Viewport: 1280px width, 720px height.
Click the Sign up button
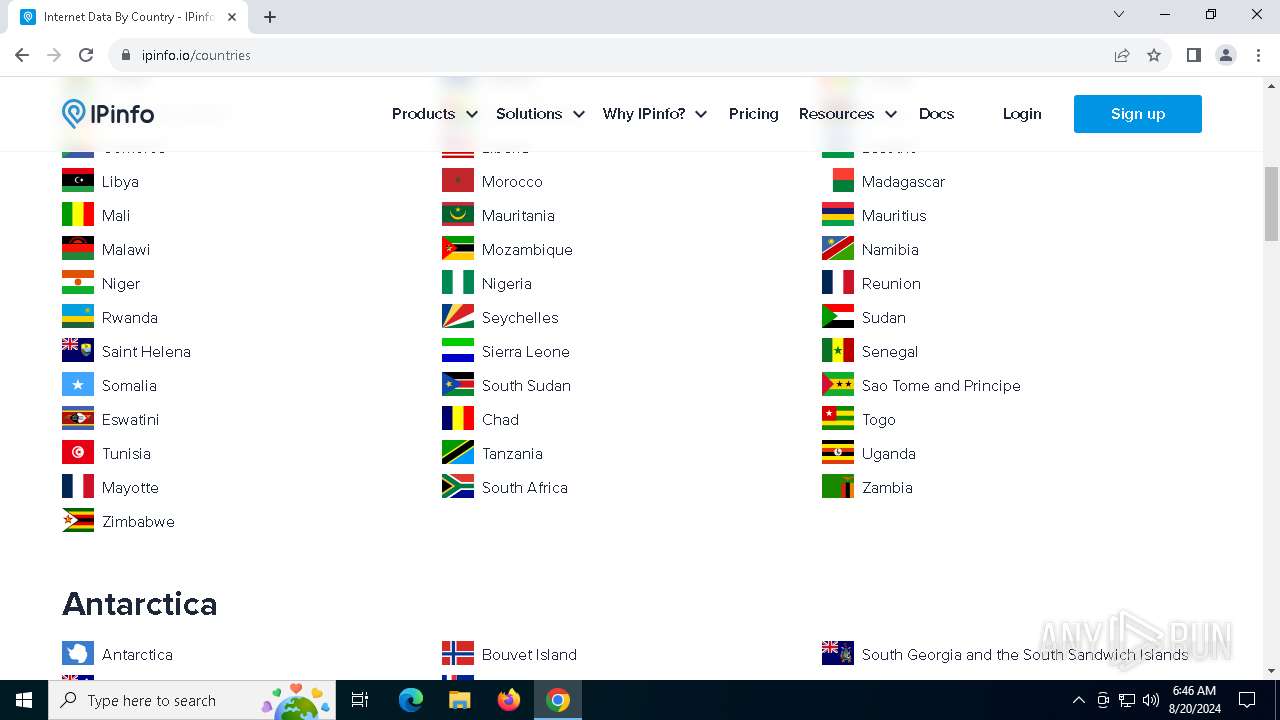(1138, 114)
